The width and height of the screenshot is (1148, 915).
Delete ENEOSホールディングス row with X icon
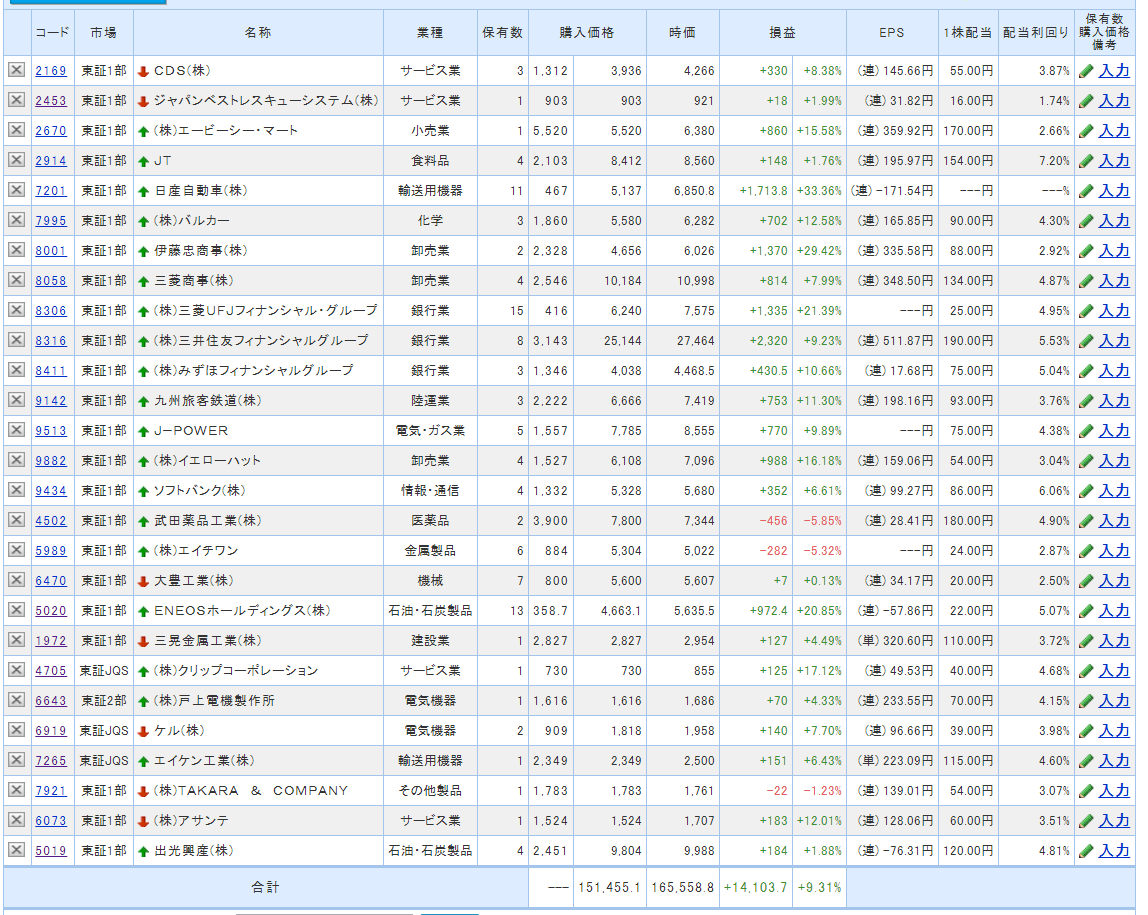tap(16, 610)
